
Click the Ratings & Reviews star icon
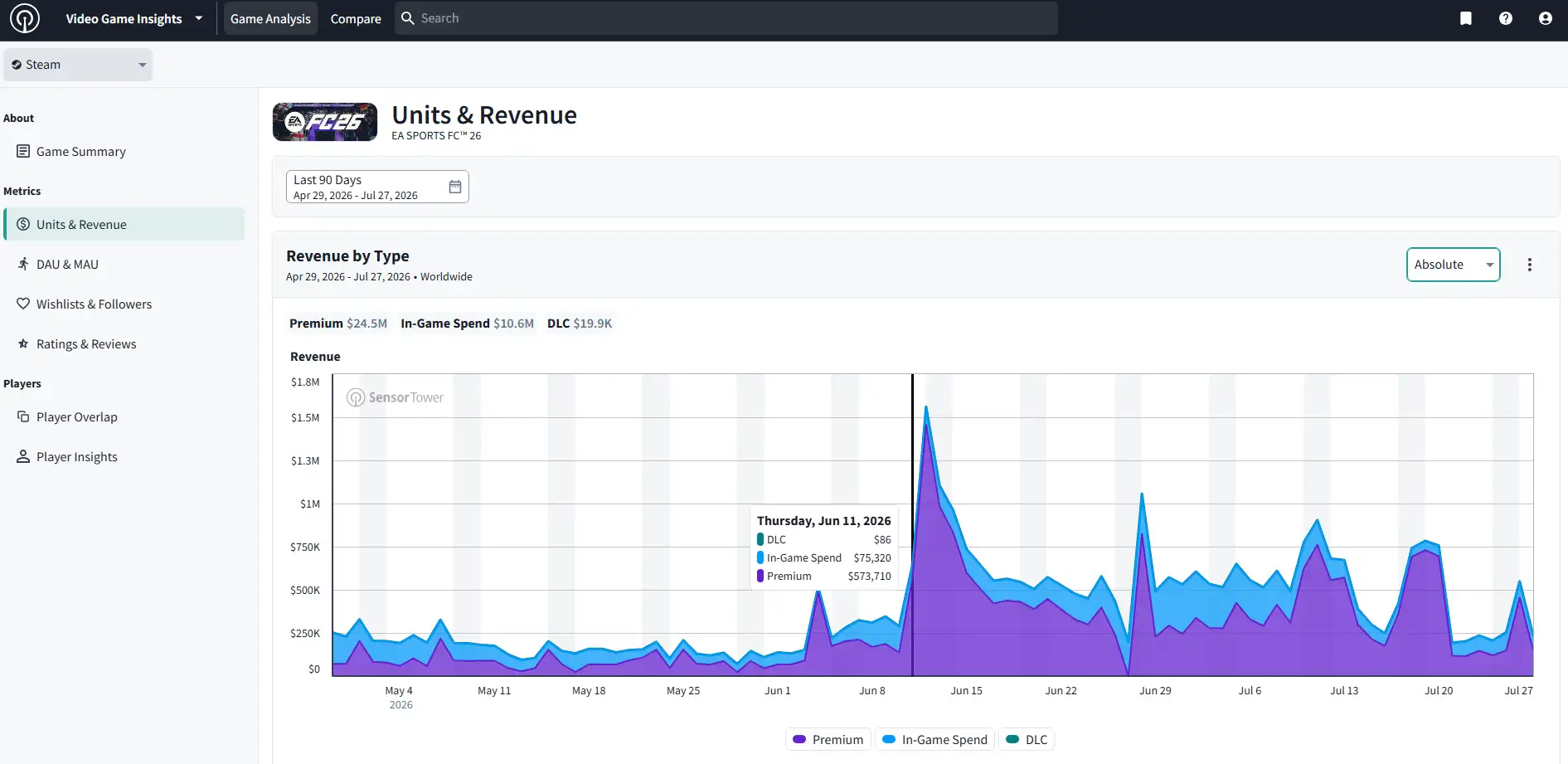pyautogui.click(x=23, y=343)
